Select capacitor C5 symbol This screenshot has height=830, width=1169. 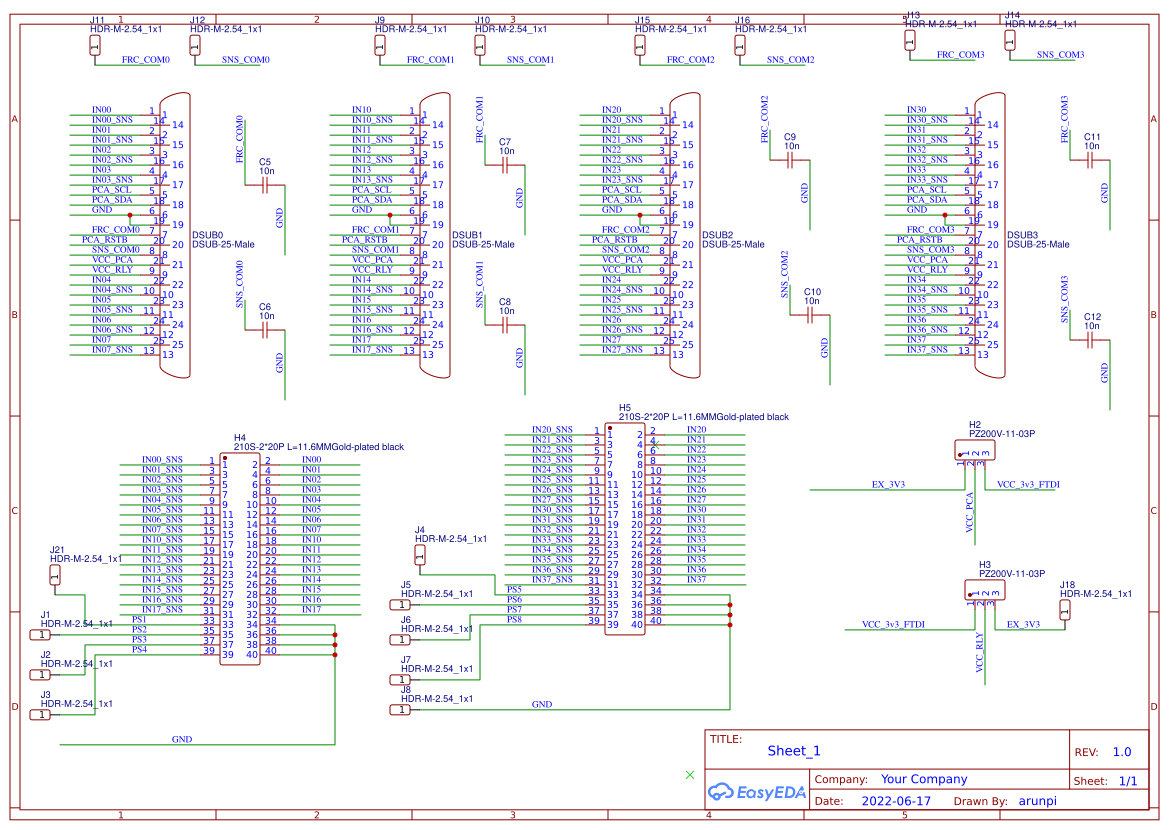click(x=265, y=187)
